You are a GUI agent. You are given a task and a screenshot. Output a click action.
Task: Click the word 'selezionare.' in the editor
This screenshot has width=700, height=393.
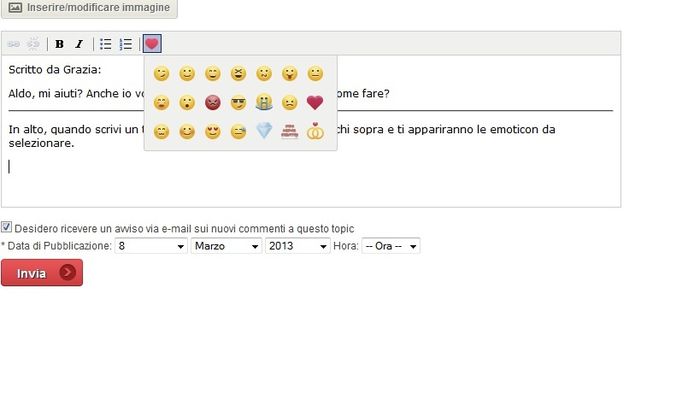(41, 143)
